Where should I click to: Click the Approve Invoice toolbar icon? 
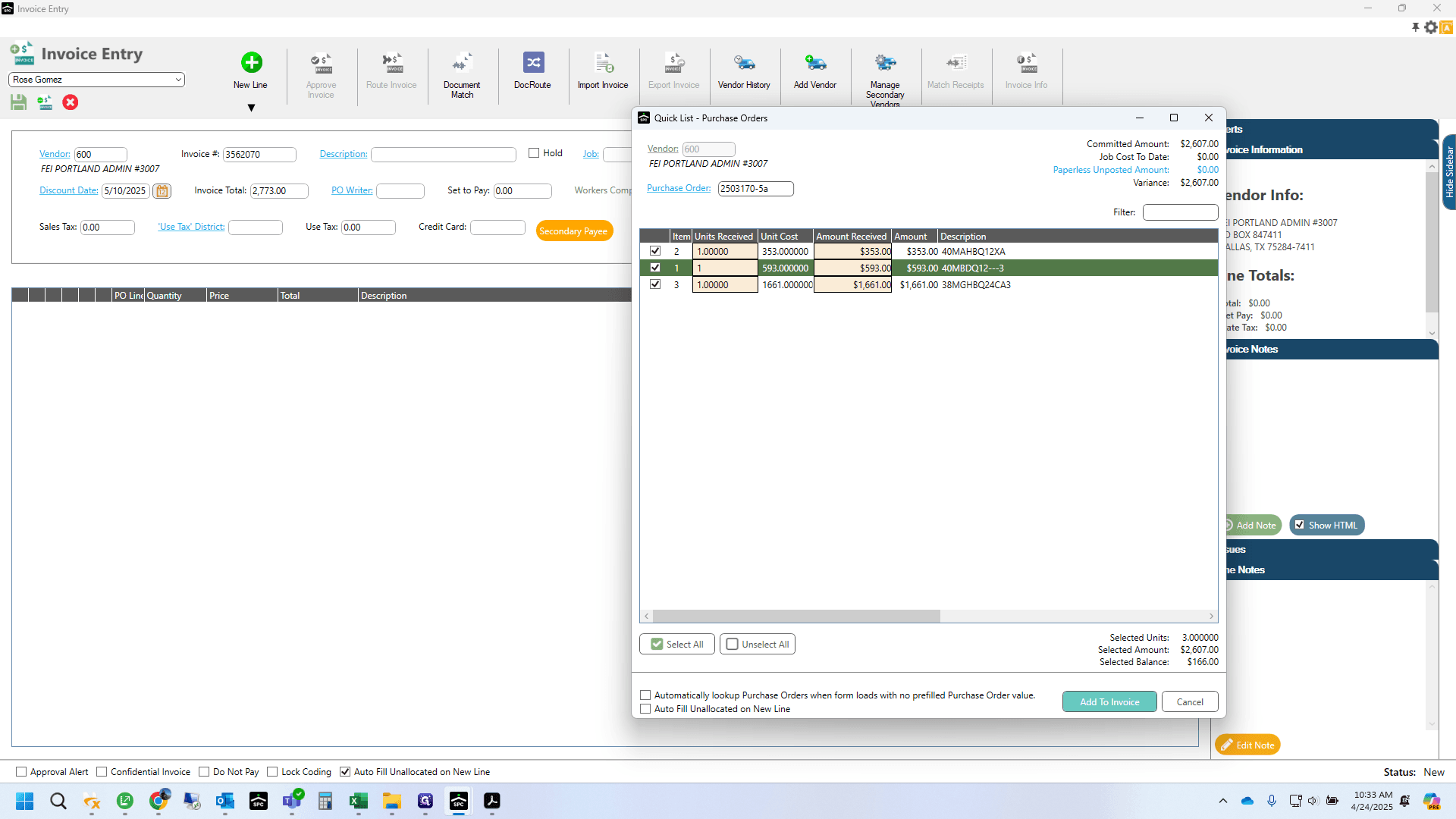(x=322, y=62)
